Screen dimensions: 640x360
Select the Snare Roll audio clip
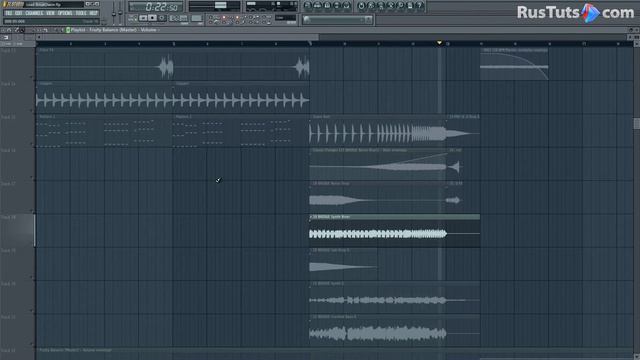coord(378,131)
